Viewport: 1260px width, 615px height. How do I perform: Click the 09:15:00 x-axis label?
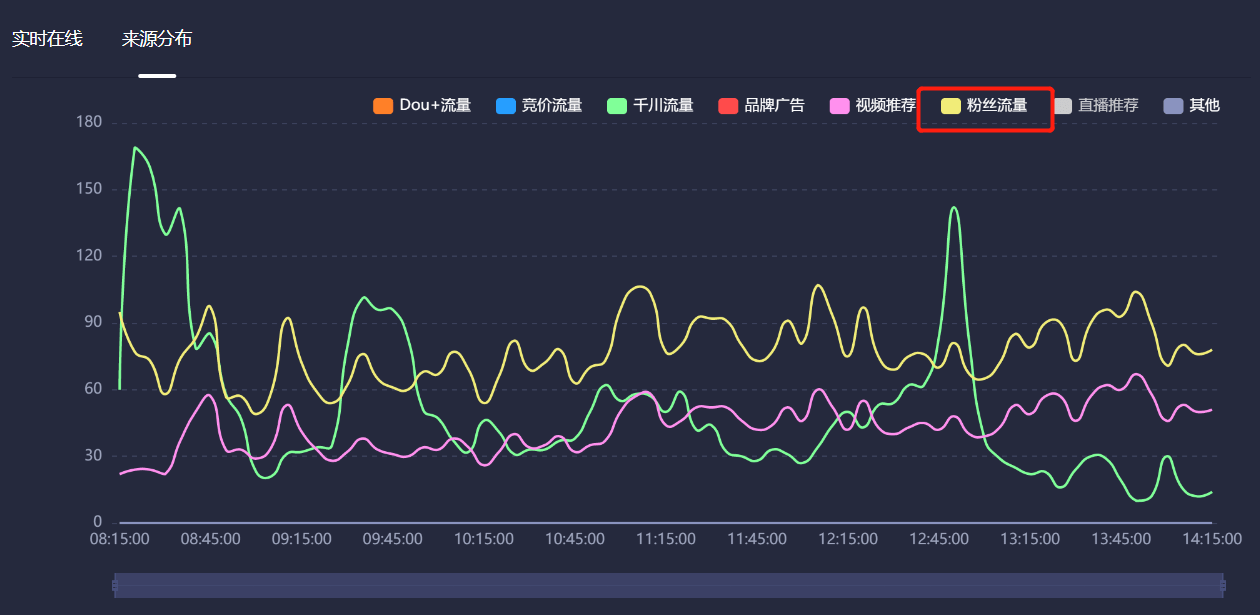[302, 539]
